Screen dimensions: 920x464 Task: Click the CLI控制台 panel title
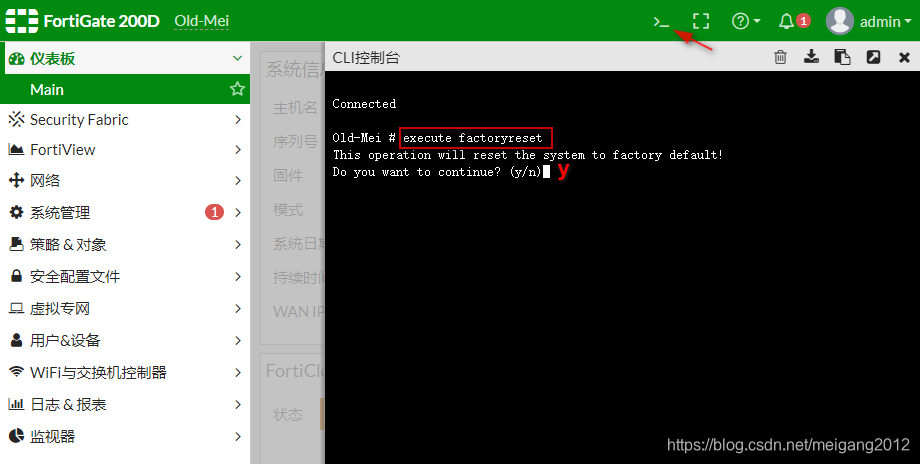click(x=366, y=57)
